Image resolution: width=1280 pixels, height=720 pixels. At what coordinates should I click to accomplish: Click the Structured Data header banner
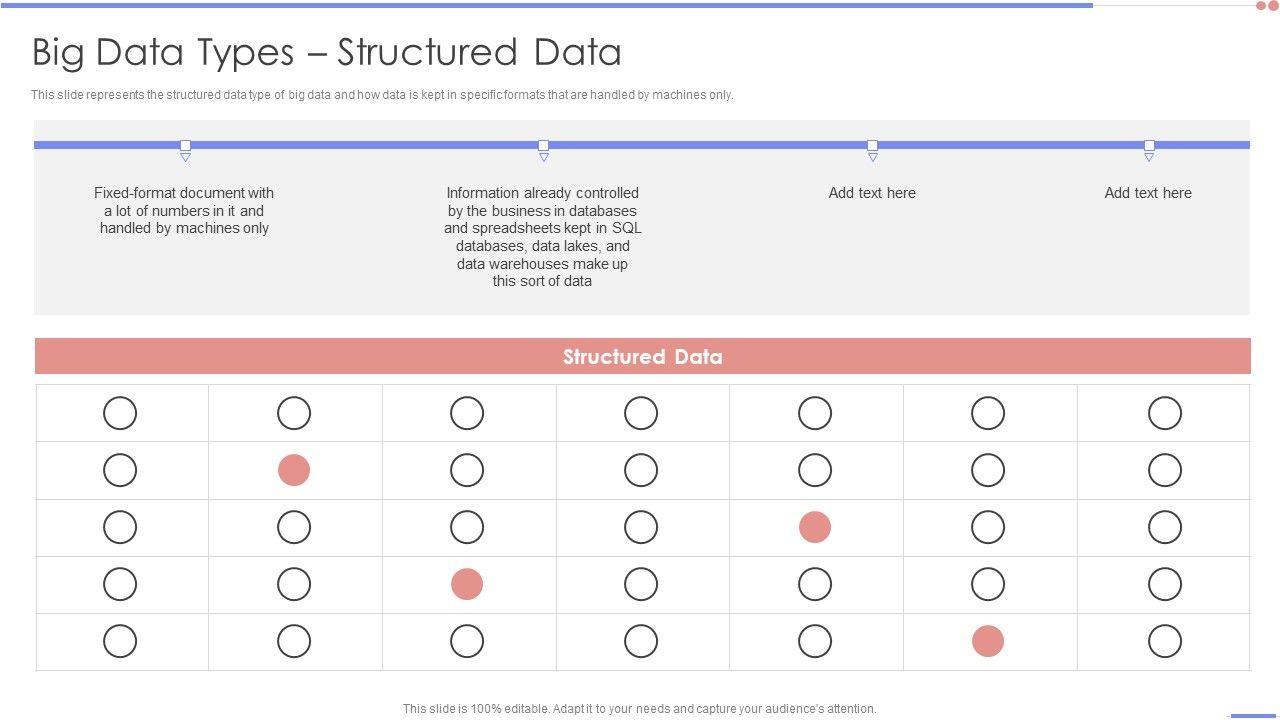(642, 357)
